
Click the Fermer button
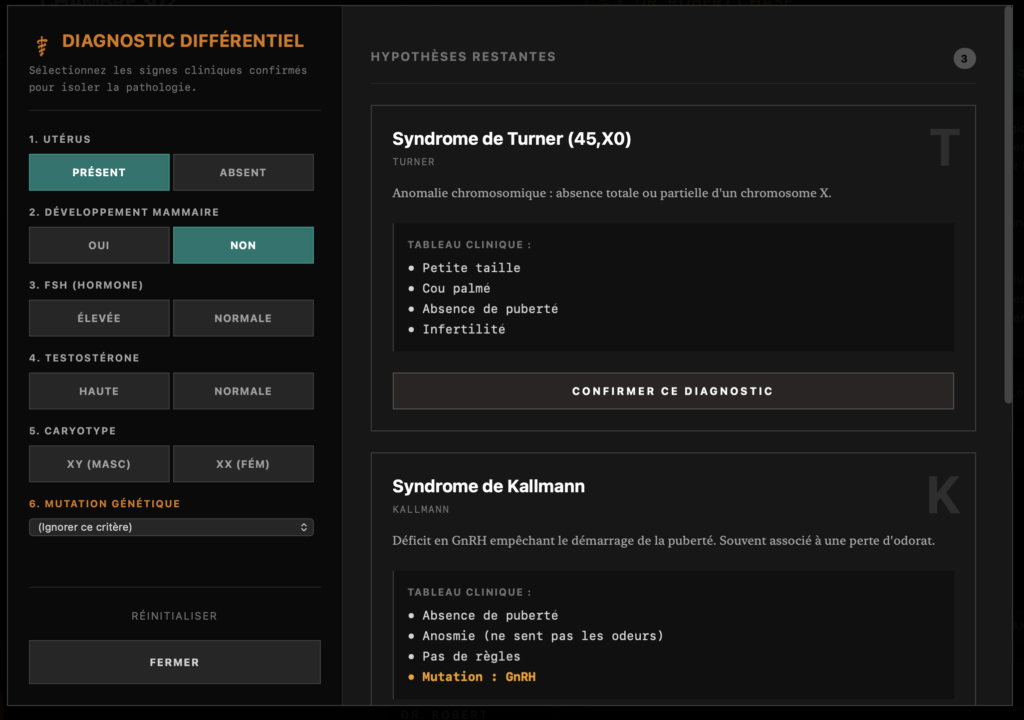point(174,662)
